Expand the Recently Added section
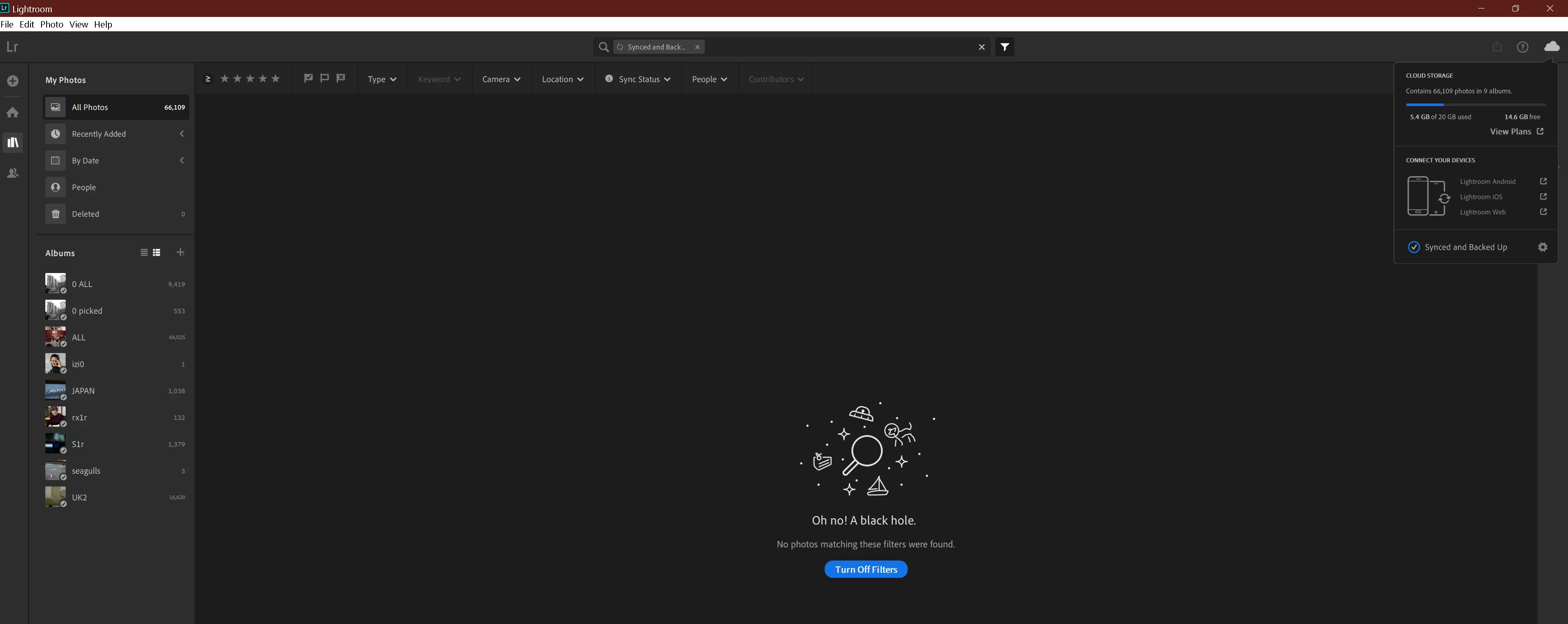Viewport: 1568px width, 624px height. point(181,134)
